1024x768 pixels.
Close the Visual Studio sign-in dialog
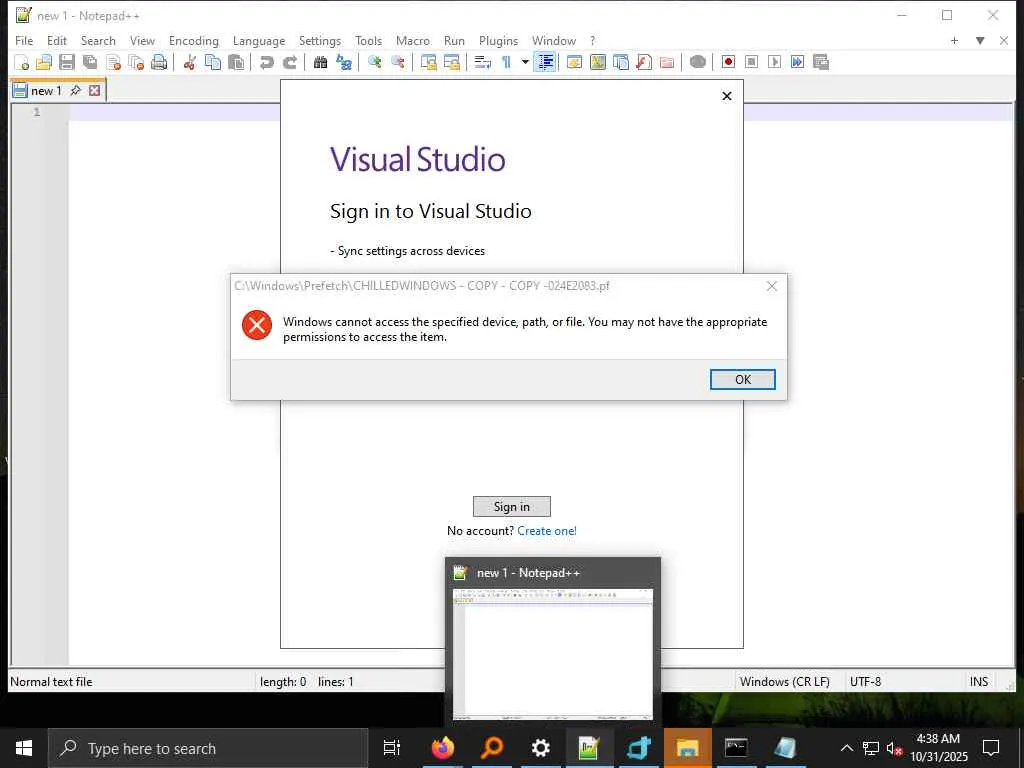(727, 96)
